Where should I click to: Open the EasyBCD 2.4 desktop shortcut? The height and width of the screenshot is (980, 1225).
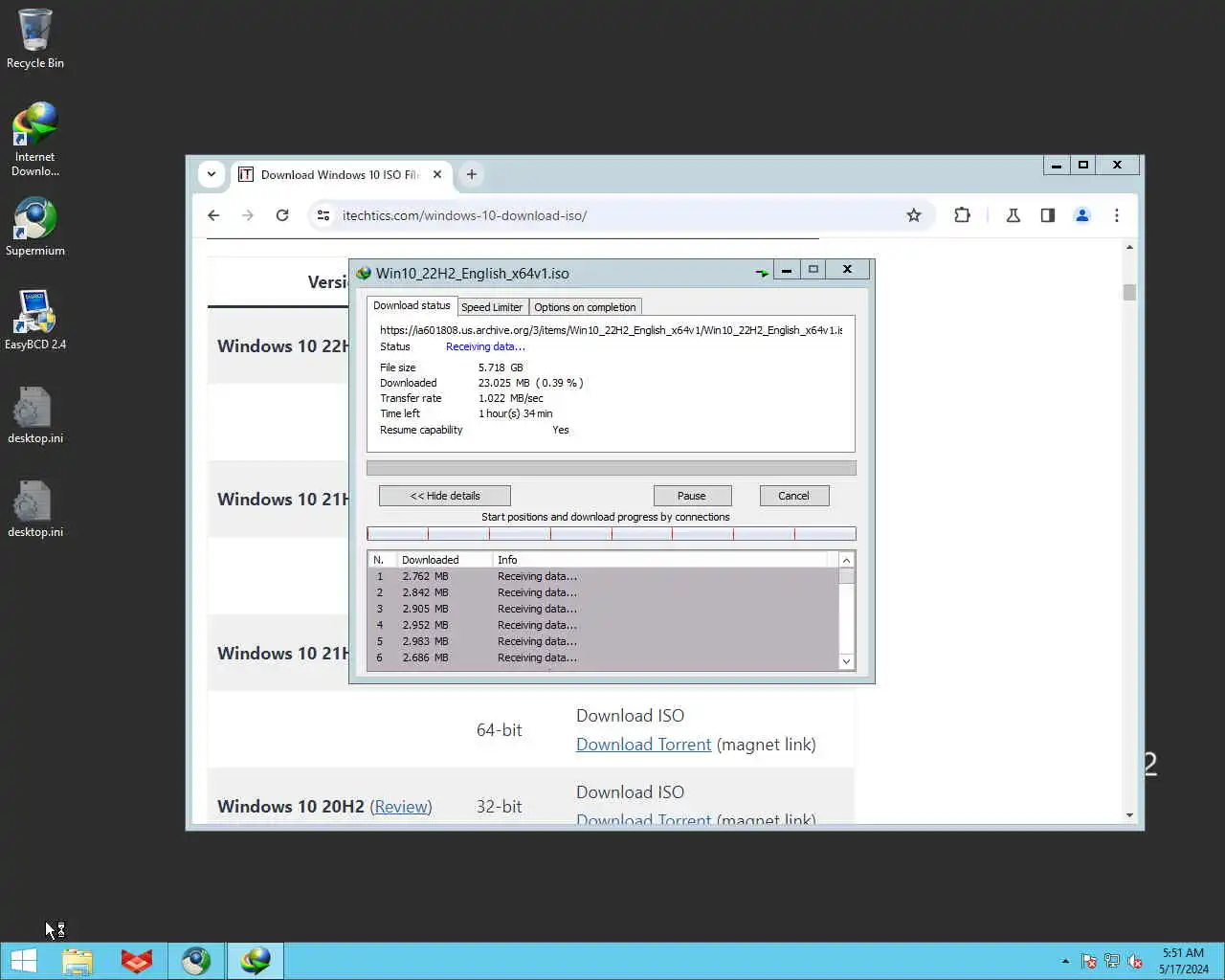click(34, 321)
